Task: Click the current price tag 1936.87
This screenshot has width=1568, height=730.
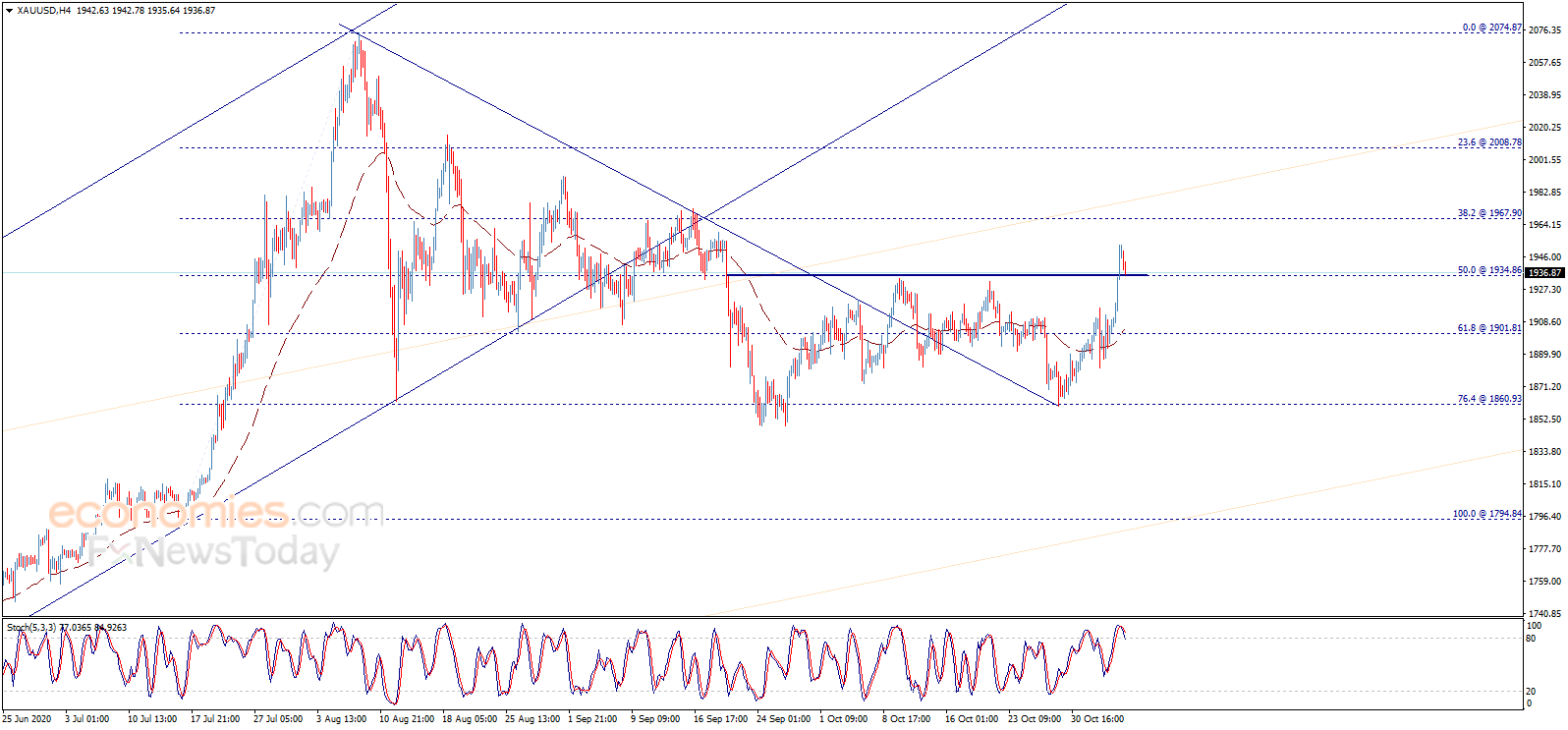Action: pos(1544,273)
